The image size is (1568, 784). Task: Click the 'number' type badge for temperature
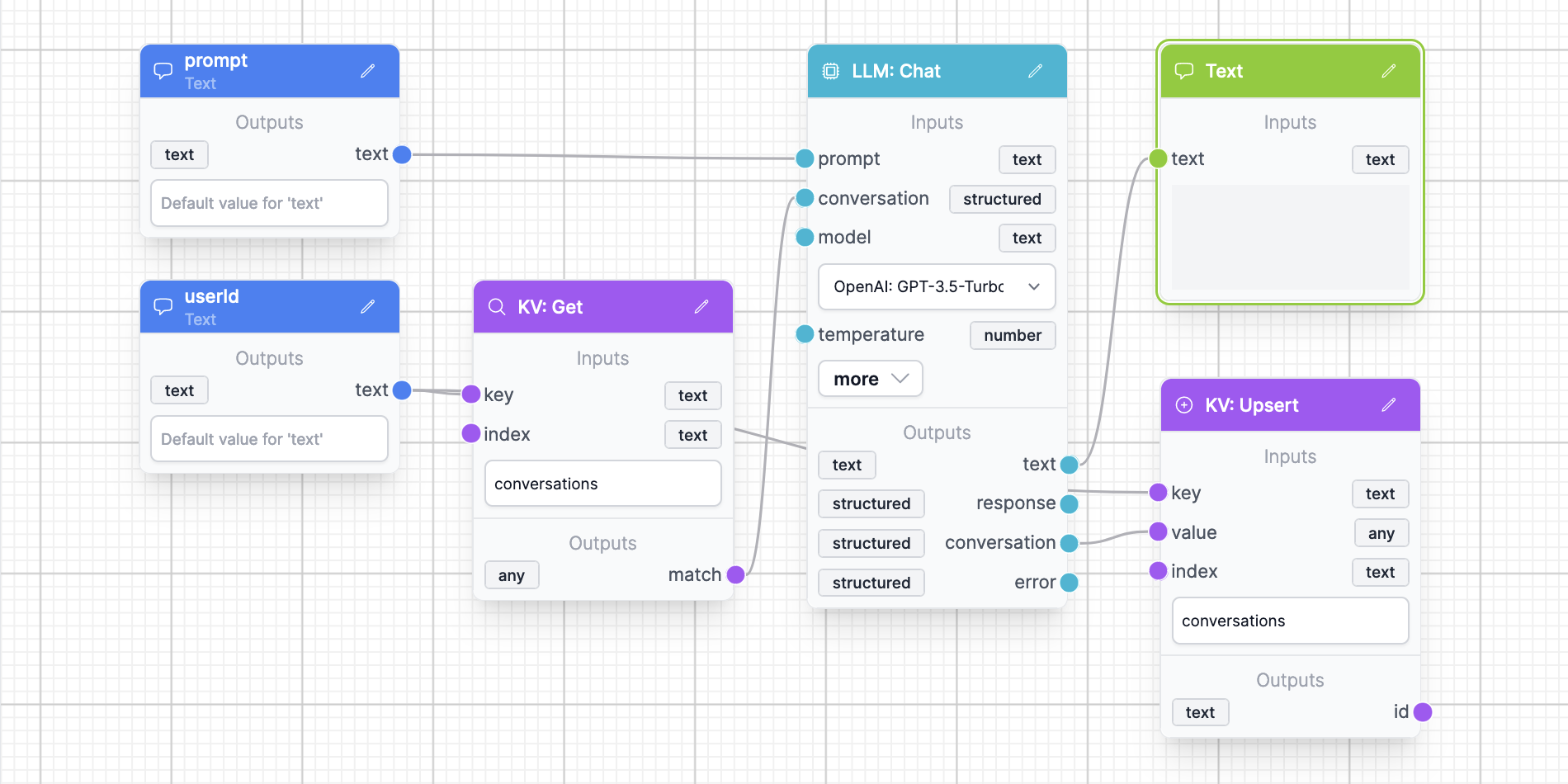point(1012,335)
